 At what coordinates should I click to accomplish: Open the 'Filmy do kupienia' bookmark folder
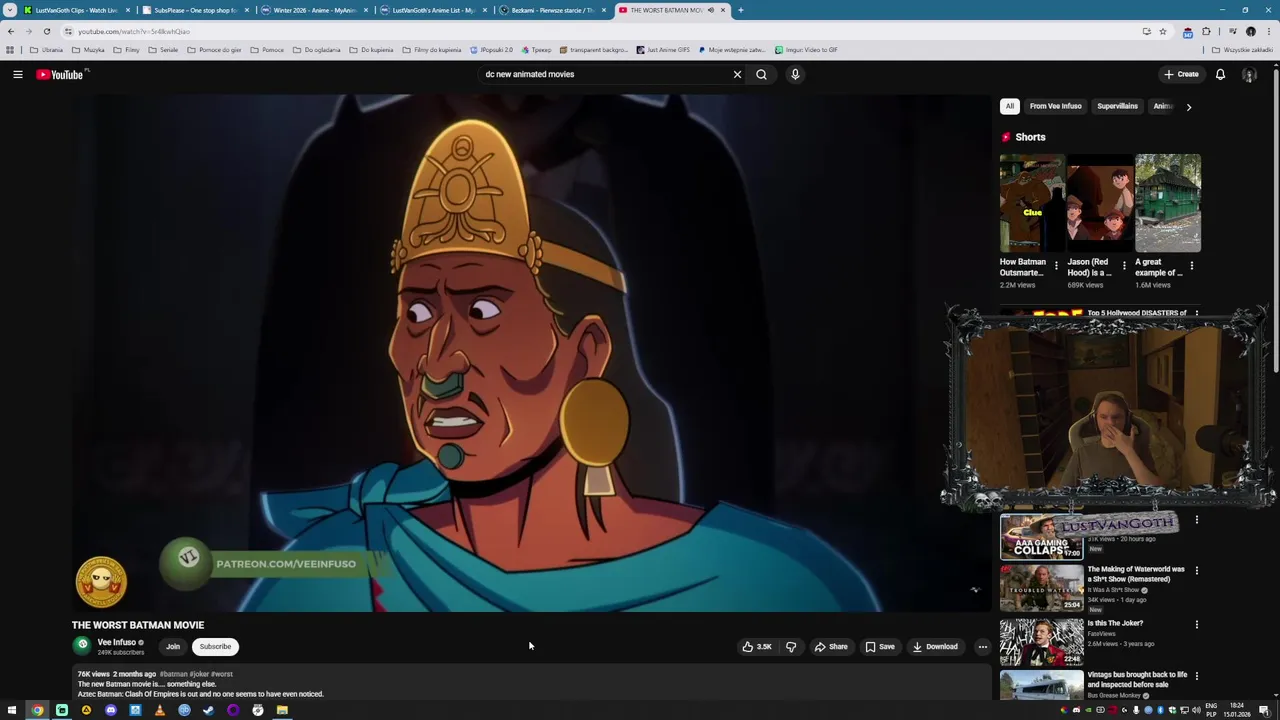pyautogui.click(x=432, y=50)
